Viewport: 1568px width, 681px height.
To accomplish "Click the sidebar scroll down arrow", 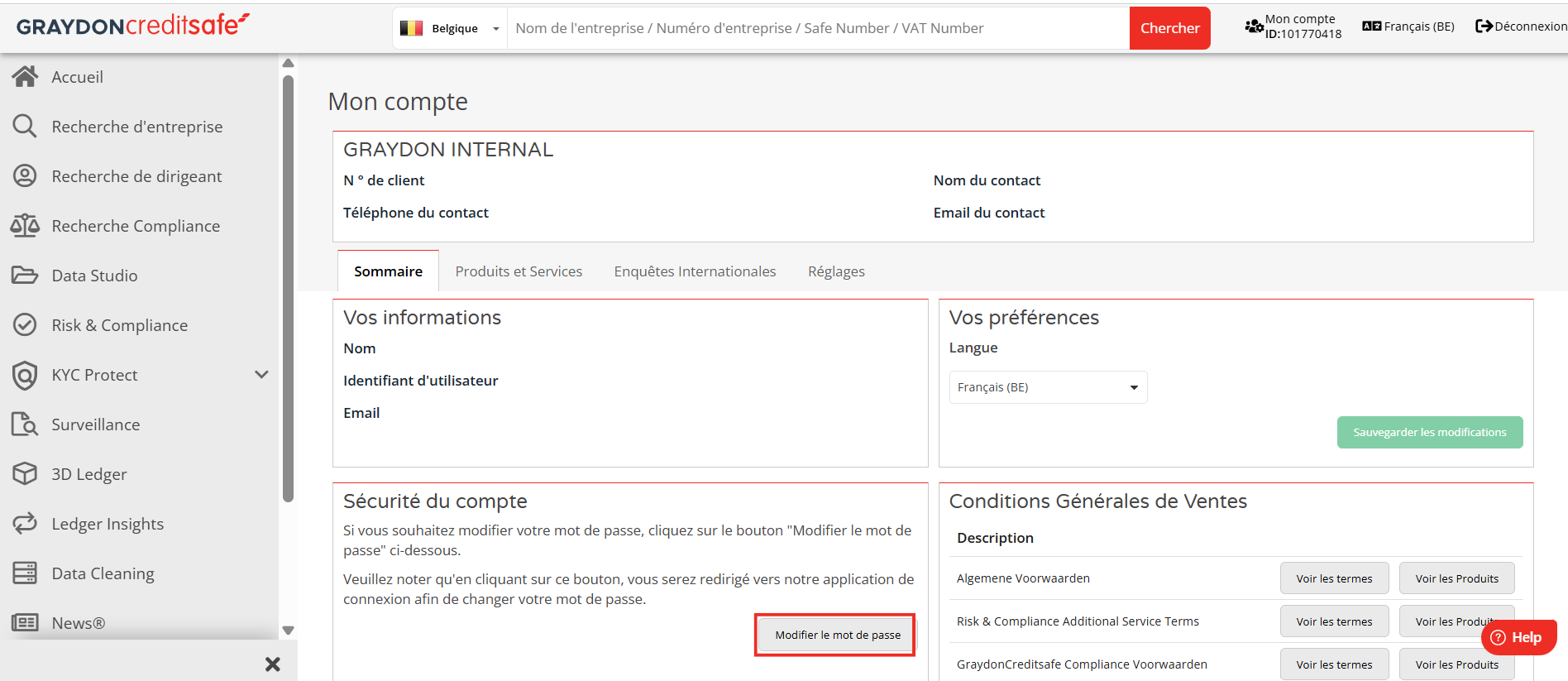I will (x=288, y=631).
